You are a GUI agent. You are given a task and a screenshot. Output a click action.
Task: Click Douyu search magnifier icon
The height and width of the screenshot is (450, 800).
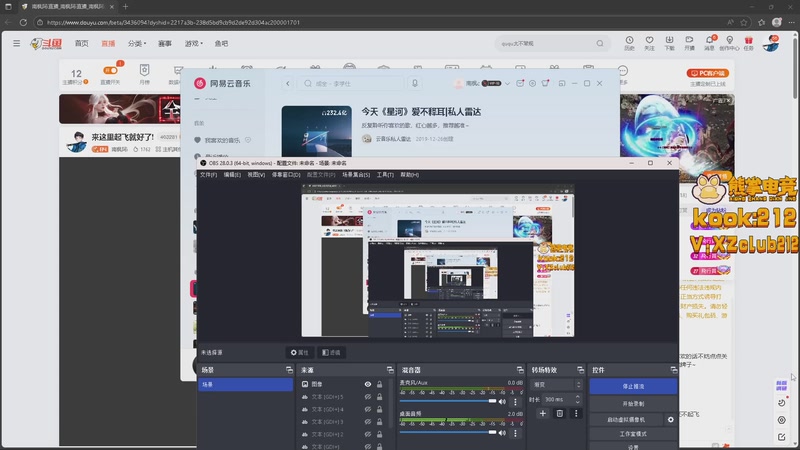[x=600, y=43]
